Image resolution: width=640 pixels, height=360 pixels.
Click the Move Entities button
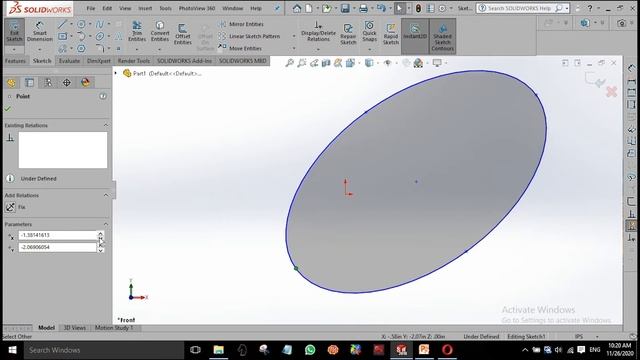(x=240, y=48)
